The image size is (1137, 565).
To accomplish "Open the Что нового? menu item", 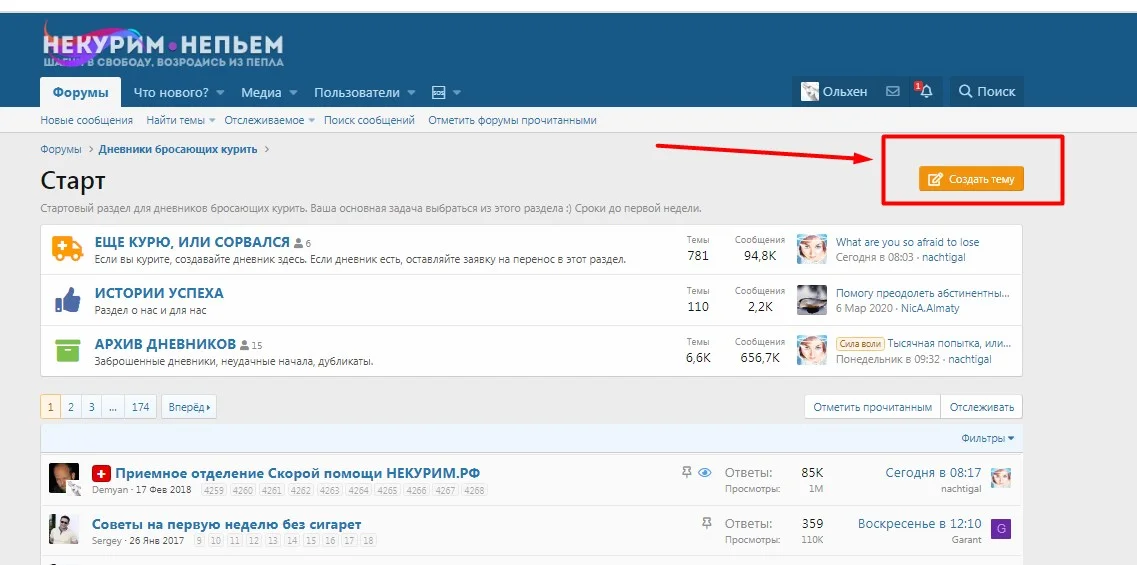I will (171, 93).
